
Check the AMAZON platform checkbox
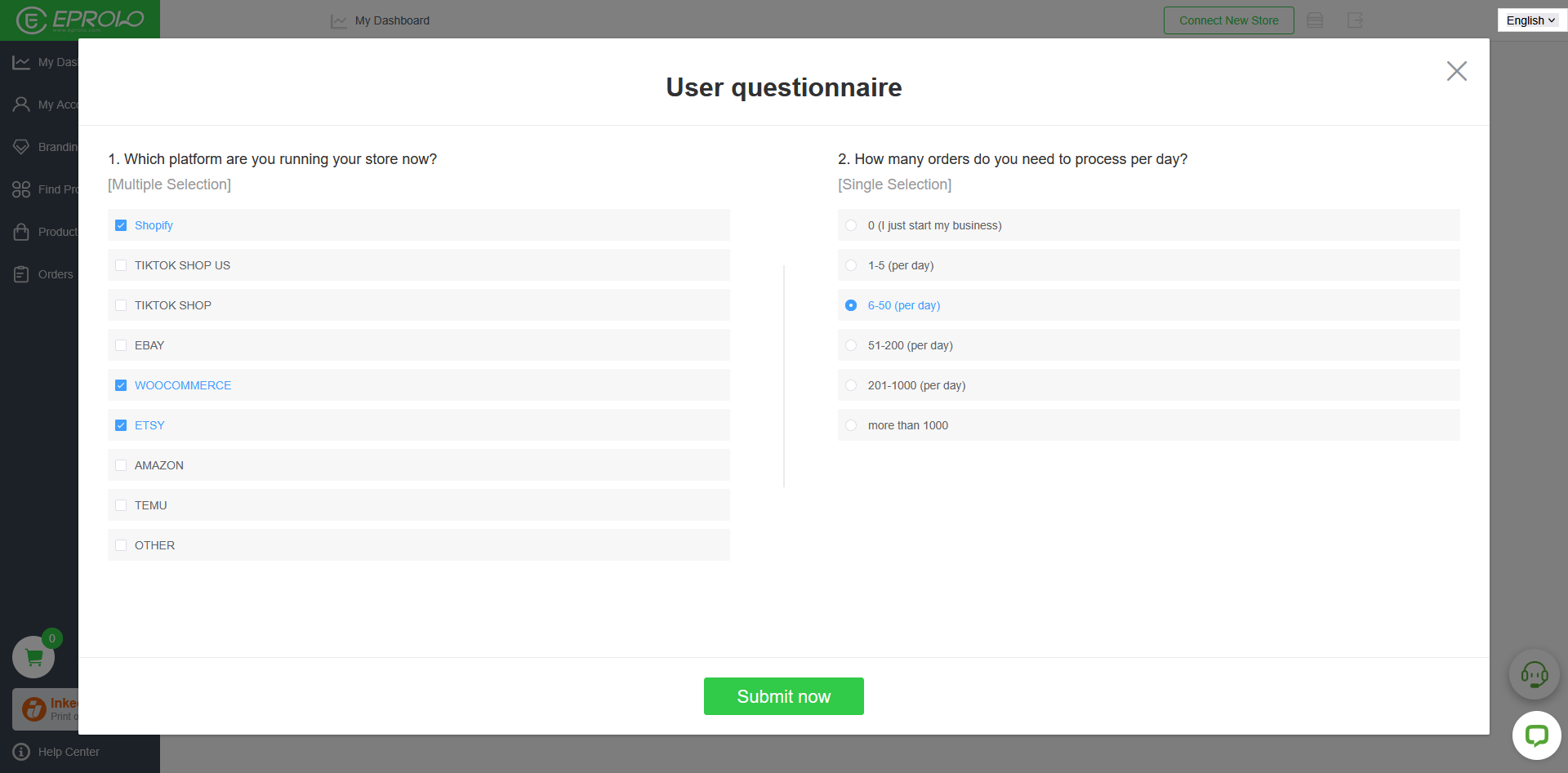121,465
